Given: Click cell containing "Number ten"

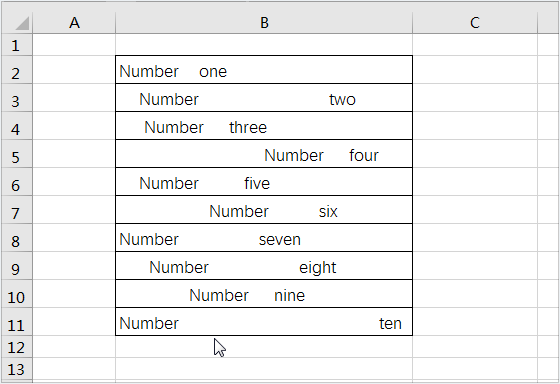Looking at the screenshot, I should [x=264, y=321].
